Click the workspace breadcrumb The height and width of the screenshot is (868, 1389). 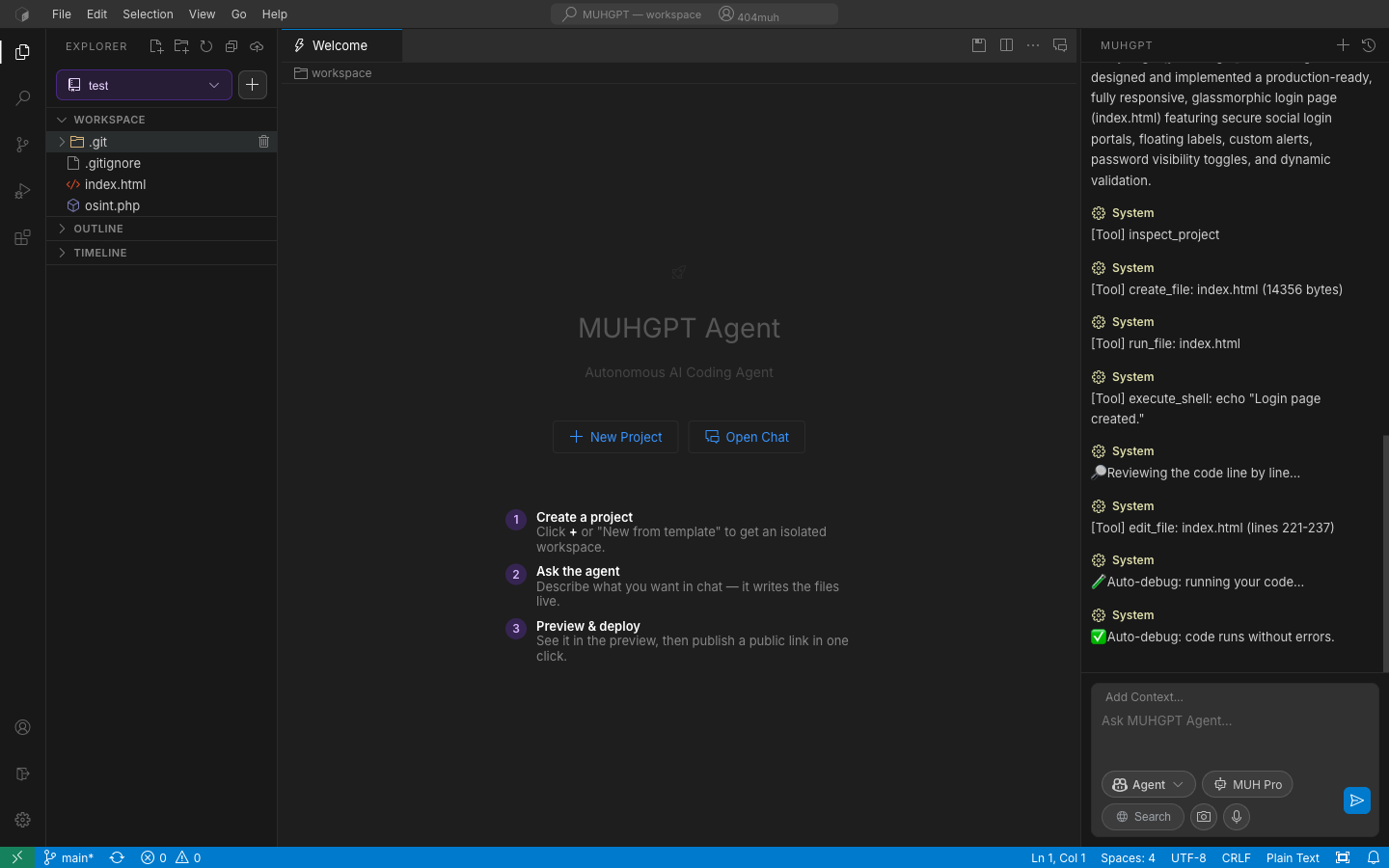[333, 73]
